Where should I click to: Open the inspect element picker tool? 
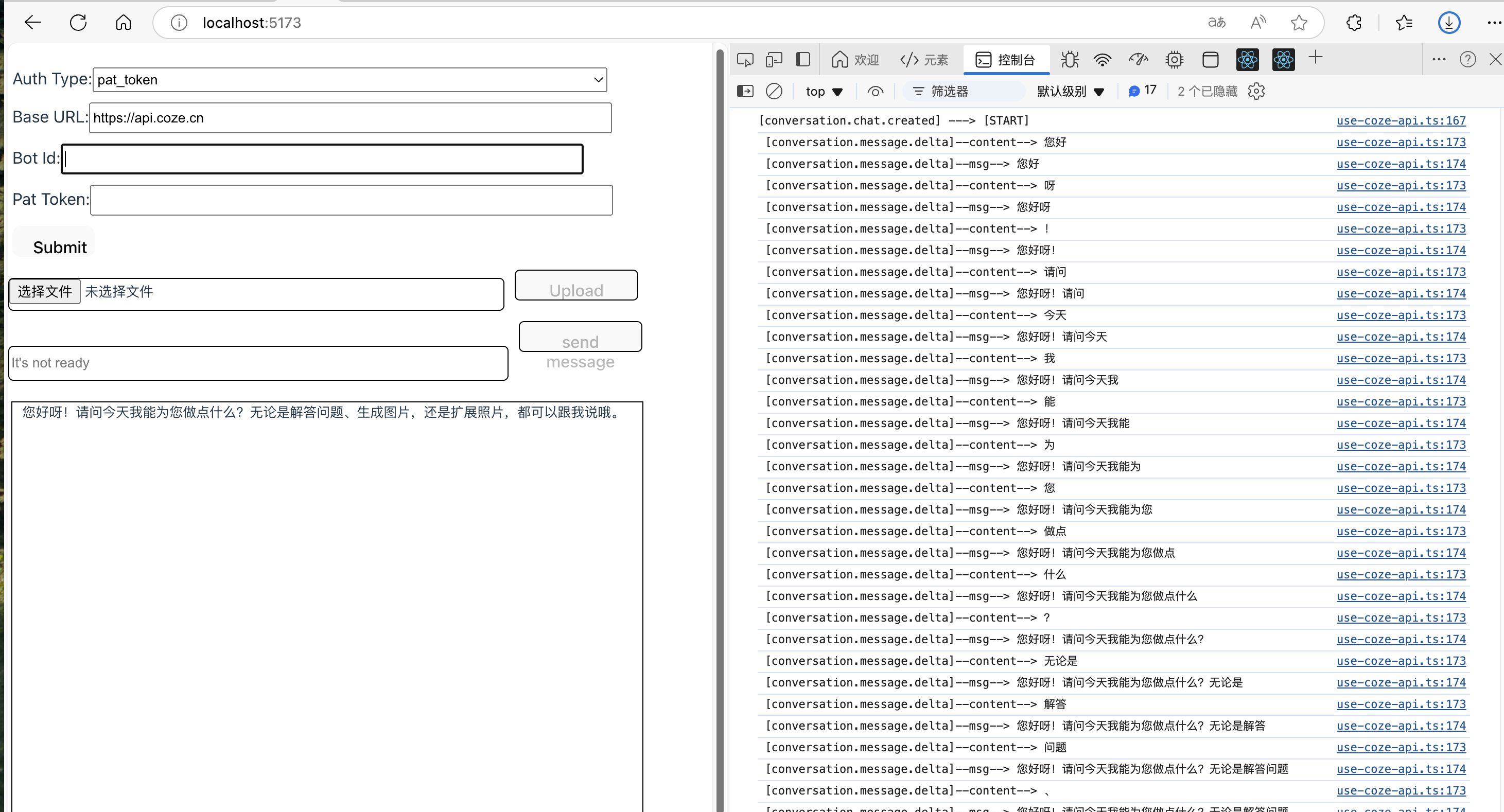pyautogui.click(x=745, y=60)
